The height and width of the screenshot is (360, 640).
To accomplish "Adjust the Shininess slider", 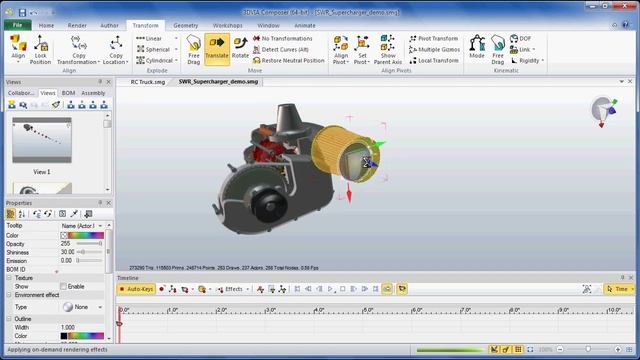I will tap(89, 252).
